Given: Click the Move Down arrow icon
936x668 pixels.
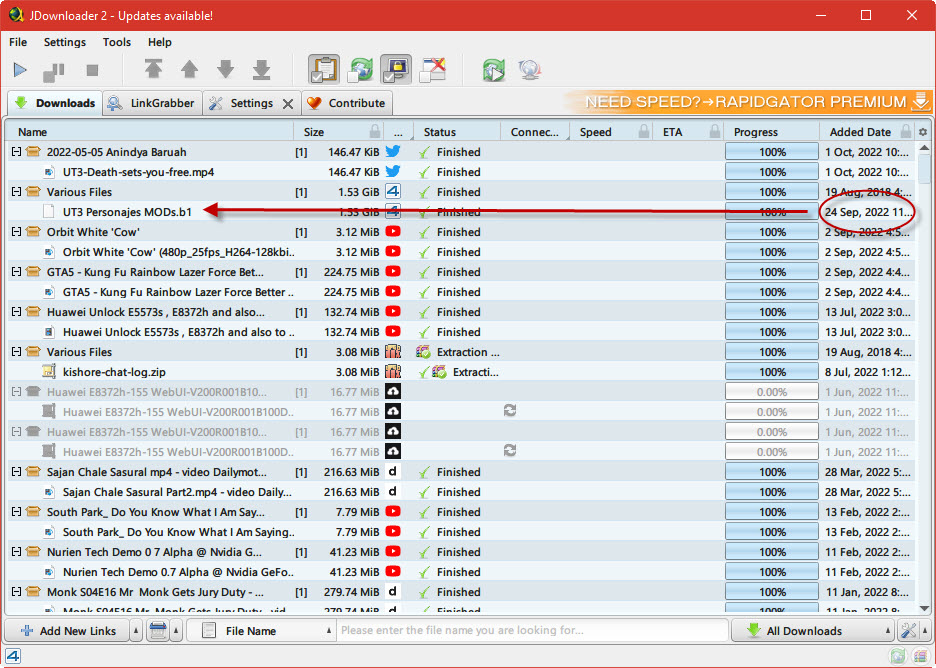Looking at the screenshot, I should [226, 69].
